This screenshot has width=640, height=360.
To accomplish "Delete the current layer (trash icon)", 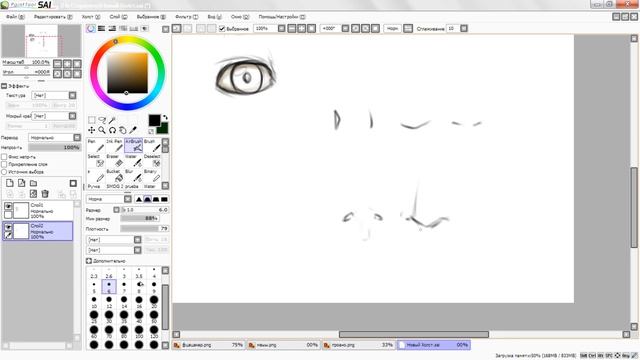I will [x=45, y=194].
